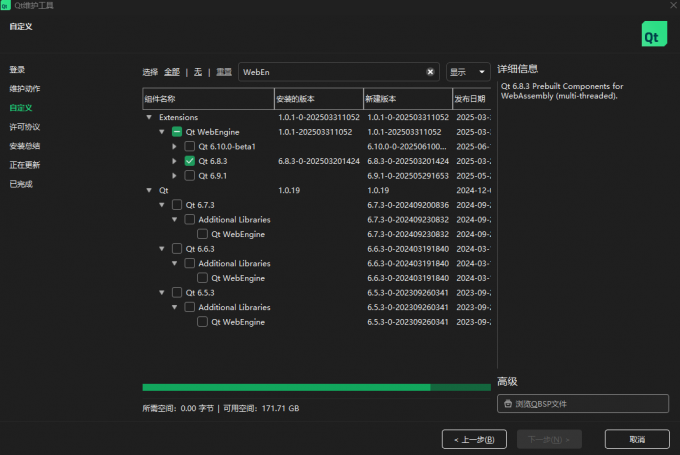Screen dimensions: 680x455
Task: Sort by the 组件名称 column header
Action: (x=208, y=99)
